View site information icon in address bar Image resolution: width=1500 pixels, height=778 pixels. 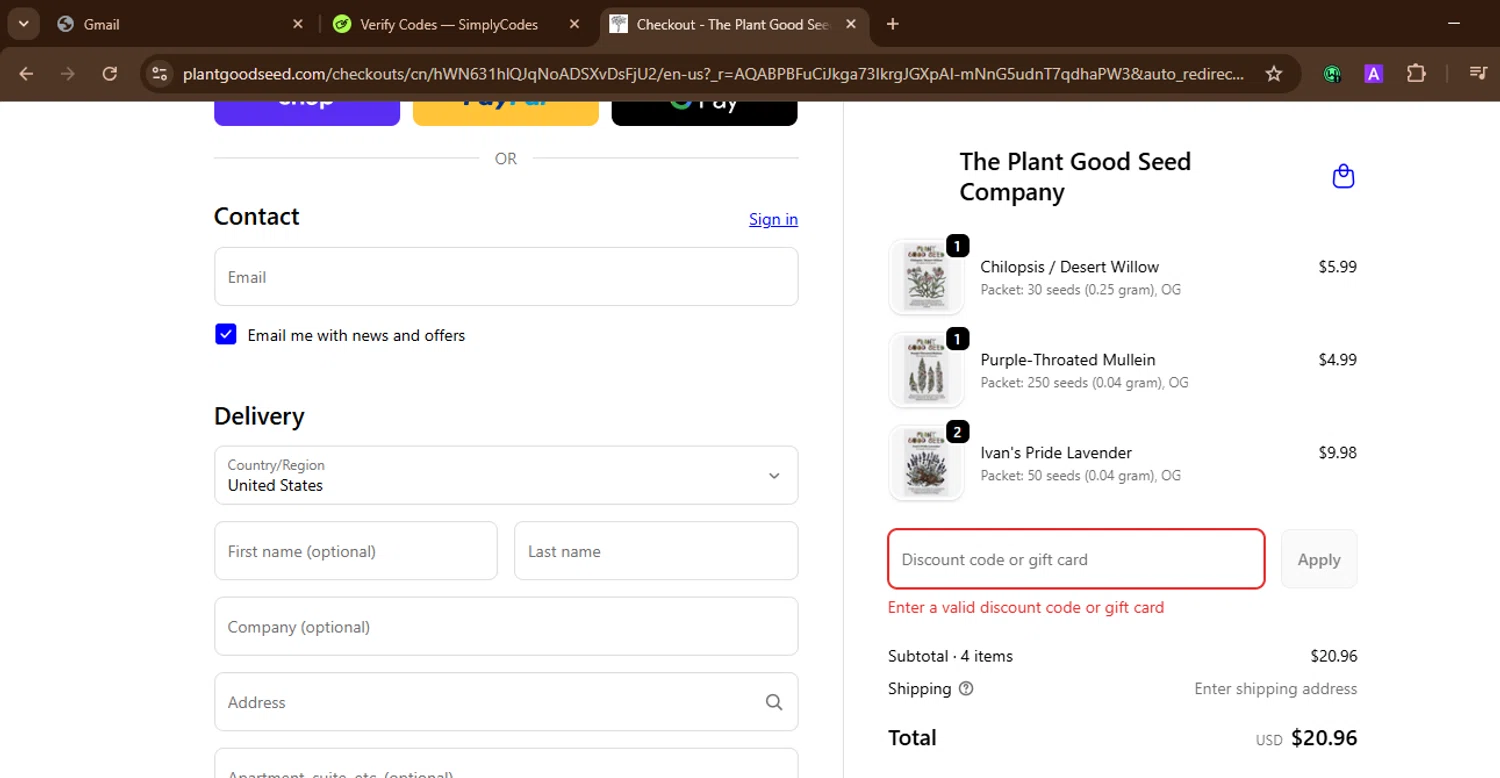[x=159, y=73]
